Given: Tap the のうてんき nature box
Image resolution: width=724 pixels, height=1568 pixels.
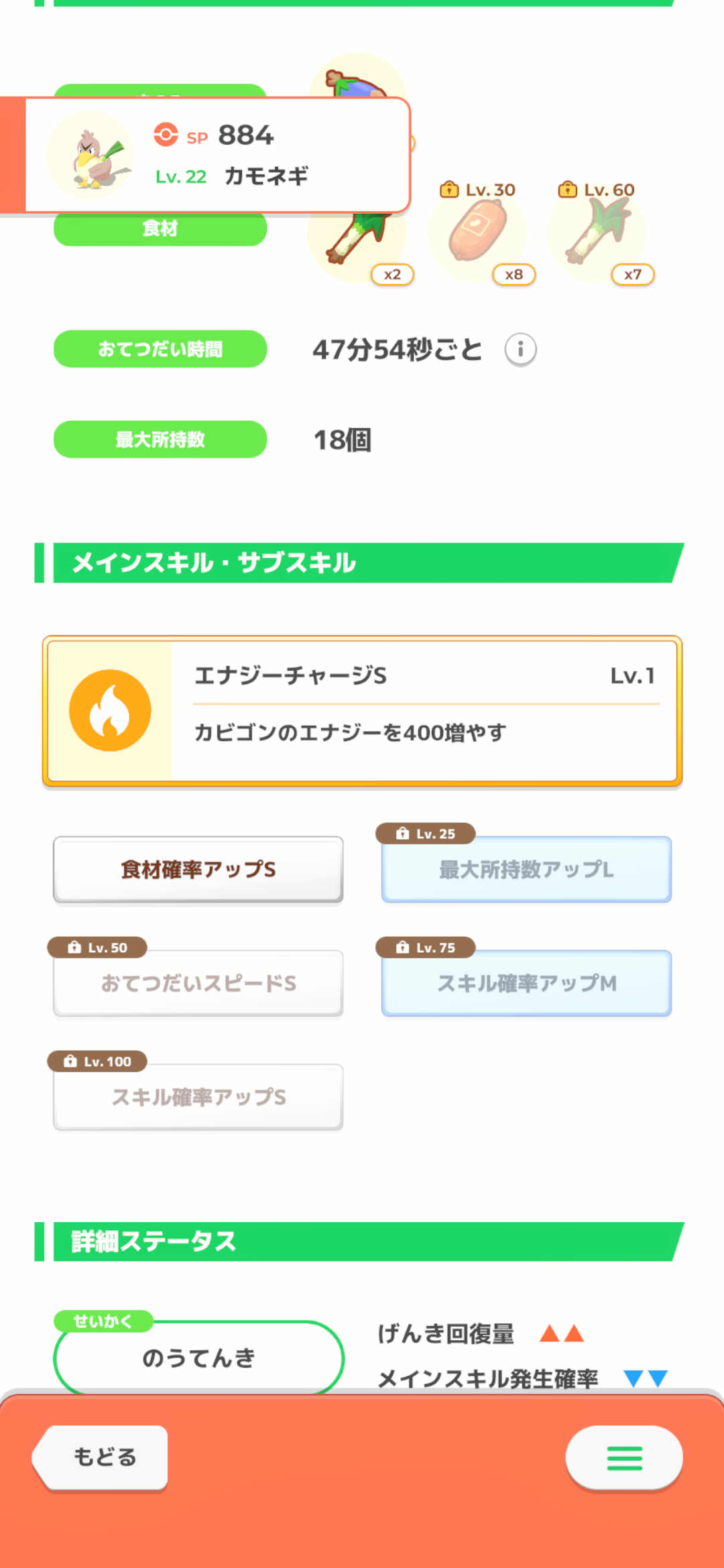Looking at the screenshot, I should coord(198,1358).
